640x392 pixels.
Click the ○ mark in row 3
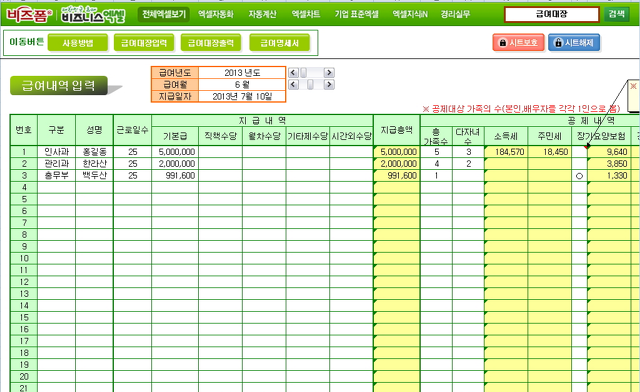point(579,176)
